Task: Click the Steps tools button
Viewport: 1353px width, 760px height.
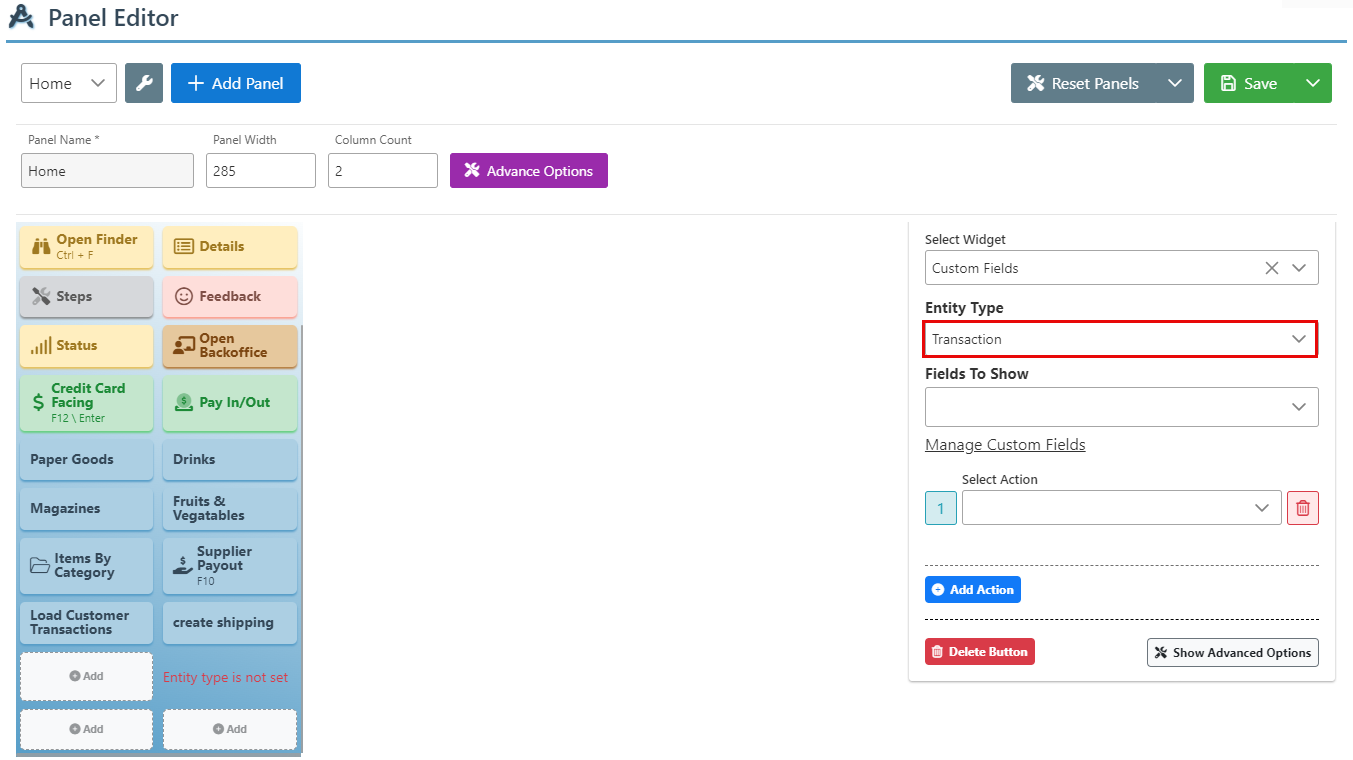Action: click(x=86, y=296)
